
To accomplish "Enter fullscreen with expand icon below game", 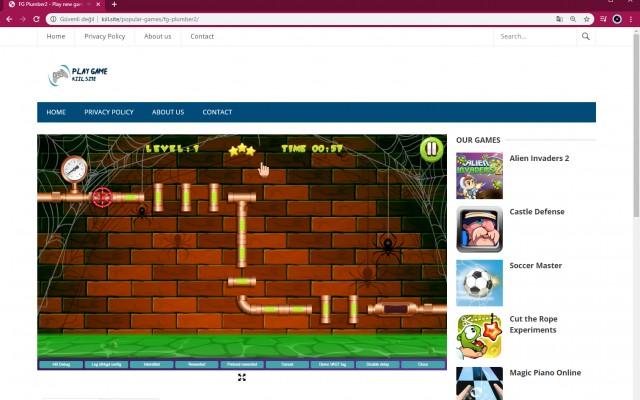I will click(x=242, y=378).
